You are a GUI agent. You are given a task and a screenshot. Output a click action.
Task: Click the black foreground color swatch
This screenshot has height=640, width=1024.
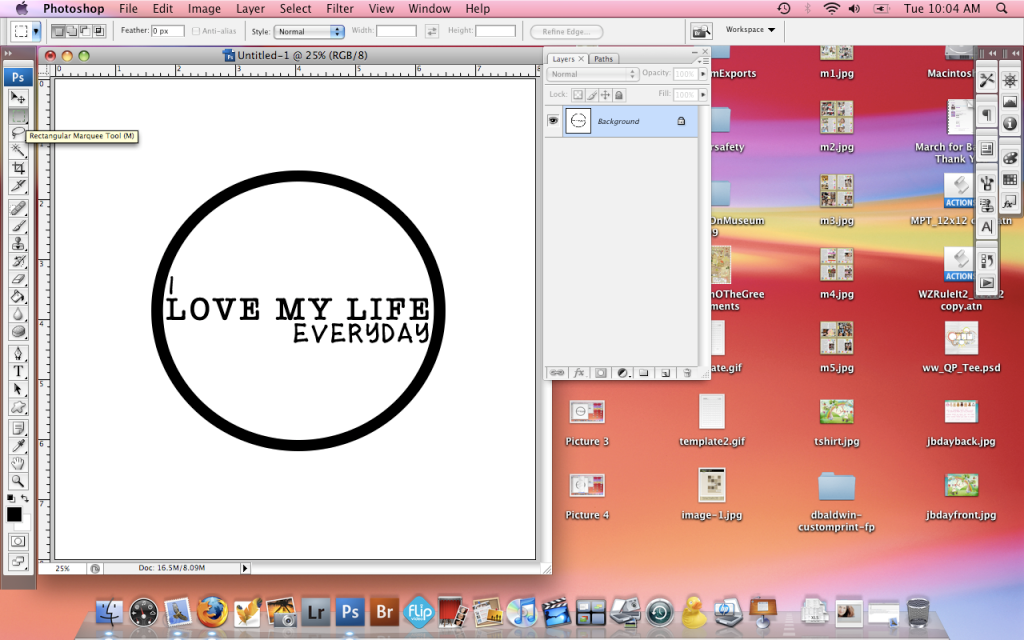pyautogui.click(x=14, y=514)
